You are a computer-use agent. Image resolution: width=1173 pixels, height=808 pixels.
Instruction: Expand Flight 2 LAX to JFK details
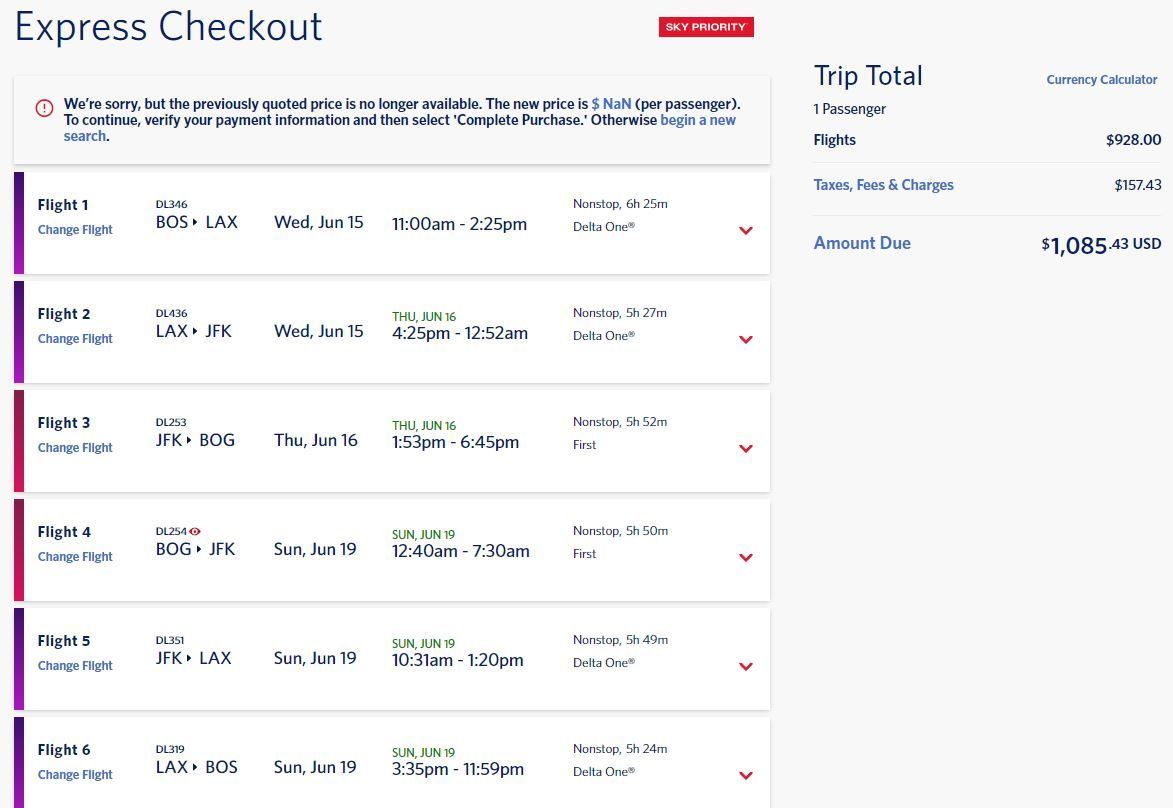pos(746,340)
